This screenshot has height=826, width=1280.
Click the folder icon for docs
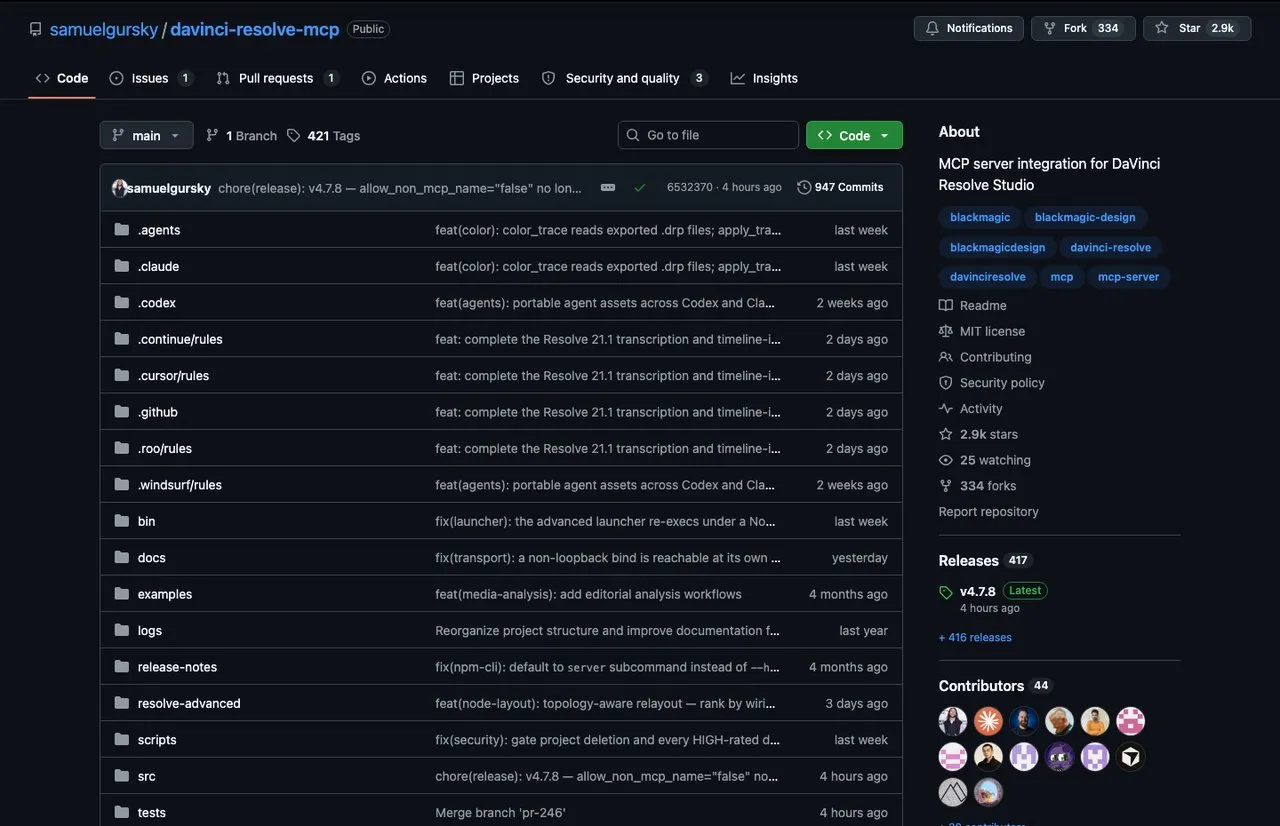[122, 557]
